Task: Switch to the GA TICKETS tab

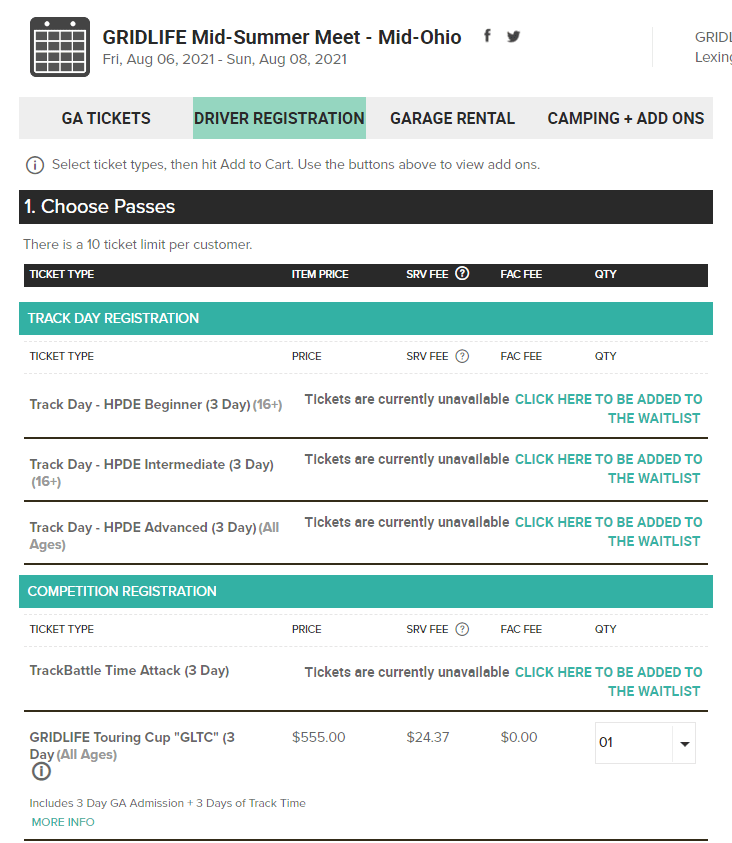Action: point(104,118)
